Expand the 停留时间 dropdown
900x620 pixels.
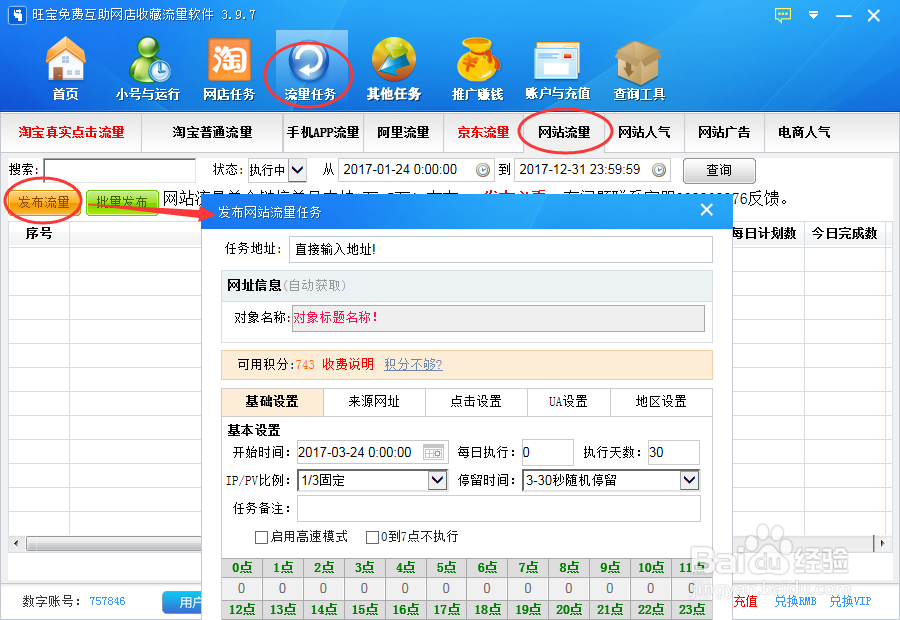click(689, 480)
